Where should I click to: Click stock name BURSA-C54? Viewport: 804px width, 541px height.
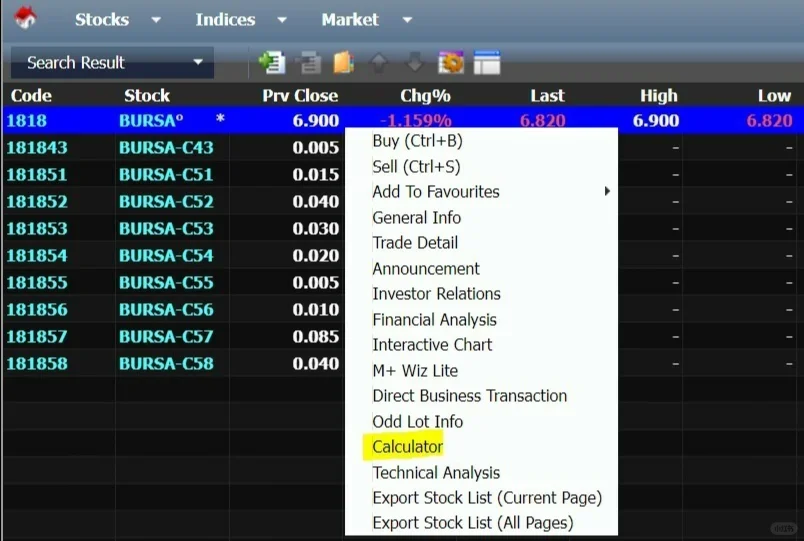point(166,255)
